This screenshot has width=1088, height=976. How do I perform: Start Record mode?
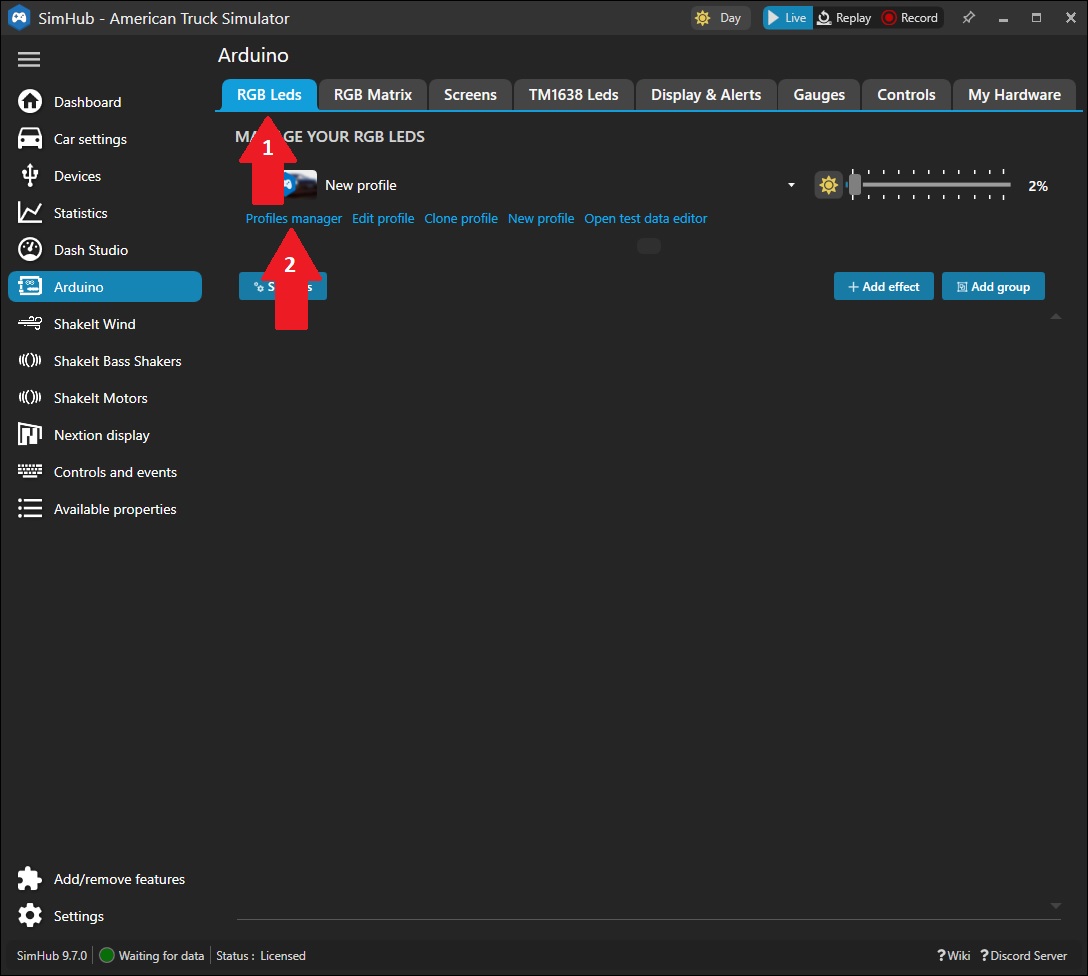[910, 18]
